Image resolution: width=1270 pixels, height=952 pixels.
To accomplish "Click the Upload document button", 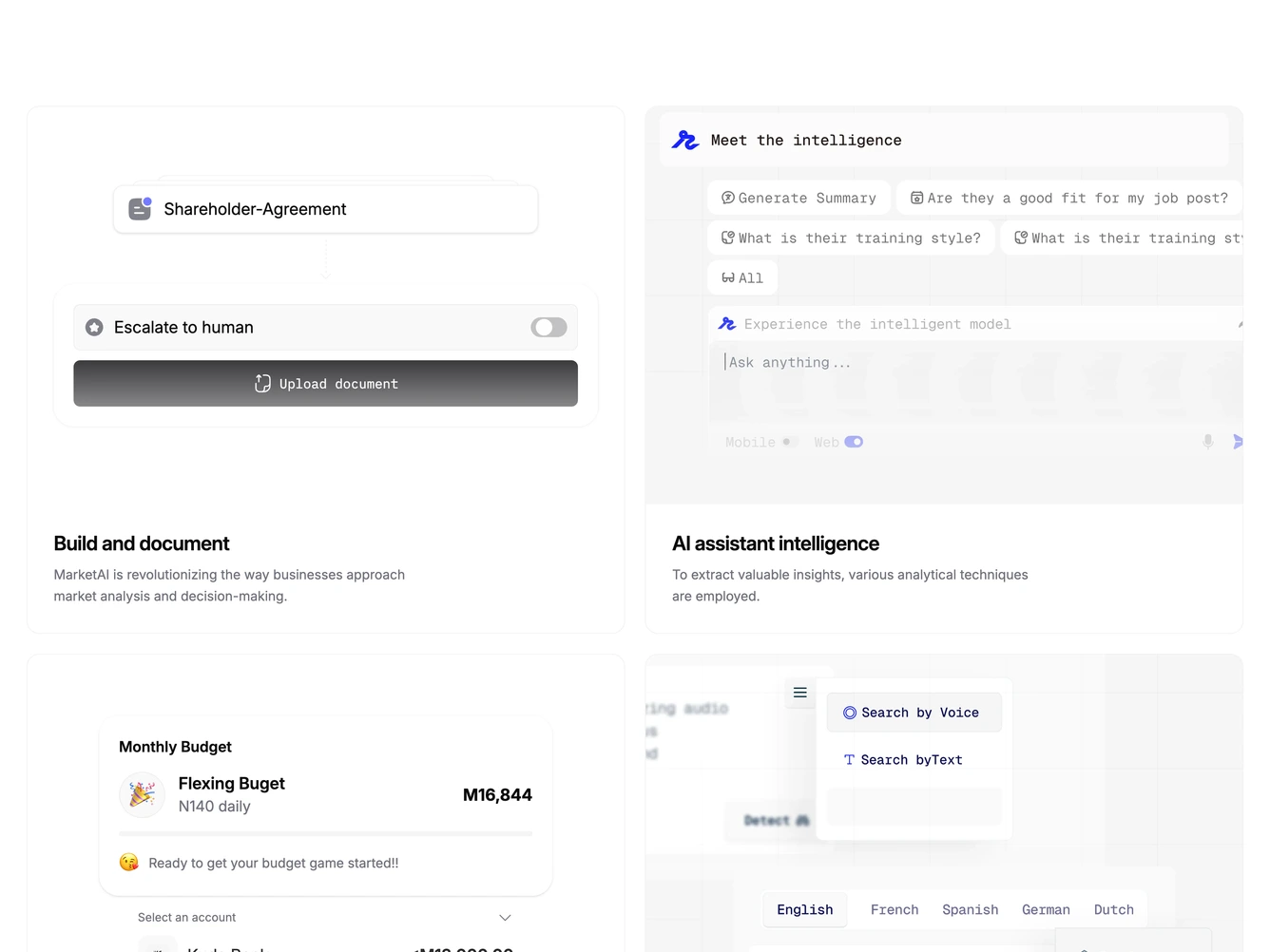I will (x=325, y=384).
